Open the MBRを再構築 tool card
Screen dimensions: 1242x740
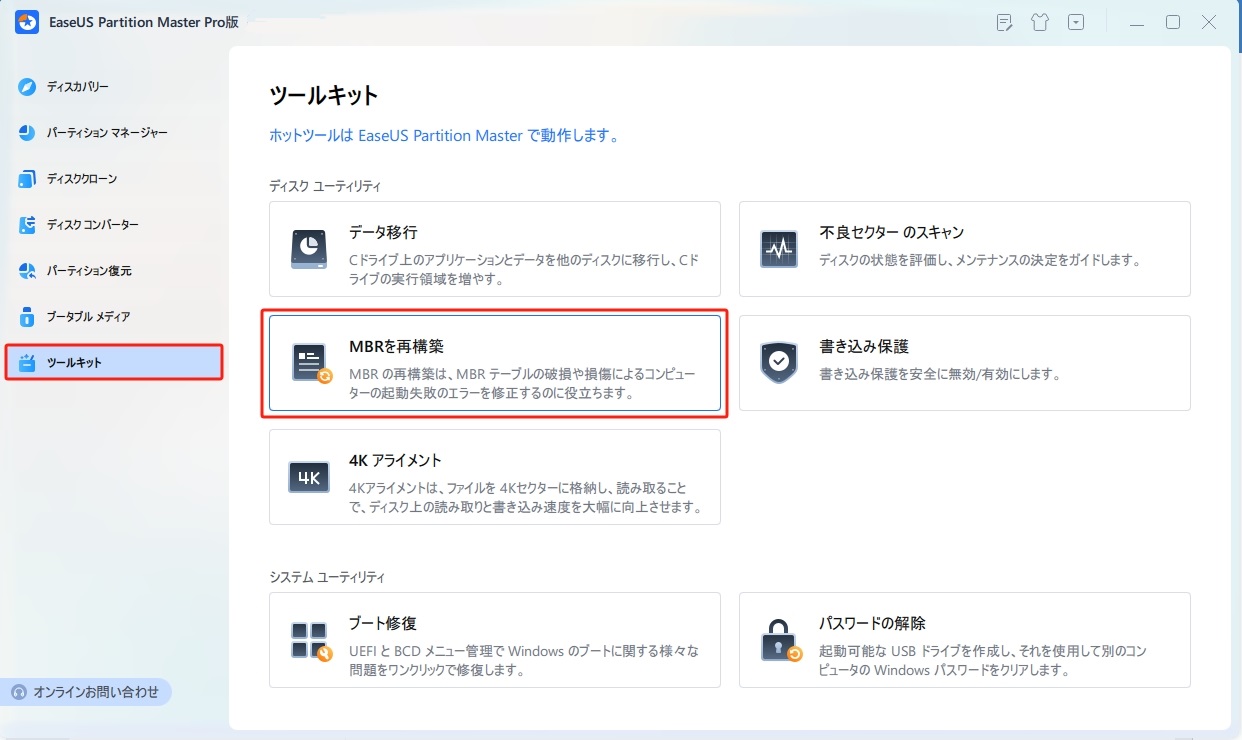tap(494, 363)
